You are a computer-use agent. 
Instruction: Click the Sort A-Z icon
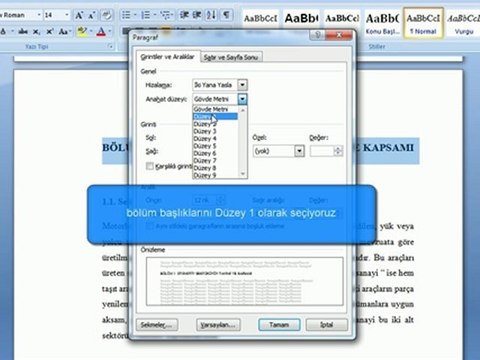point(211,15)
